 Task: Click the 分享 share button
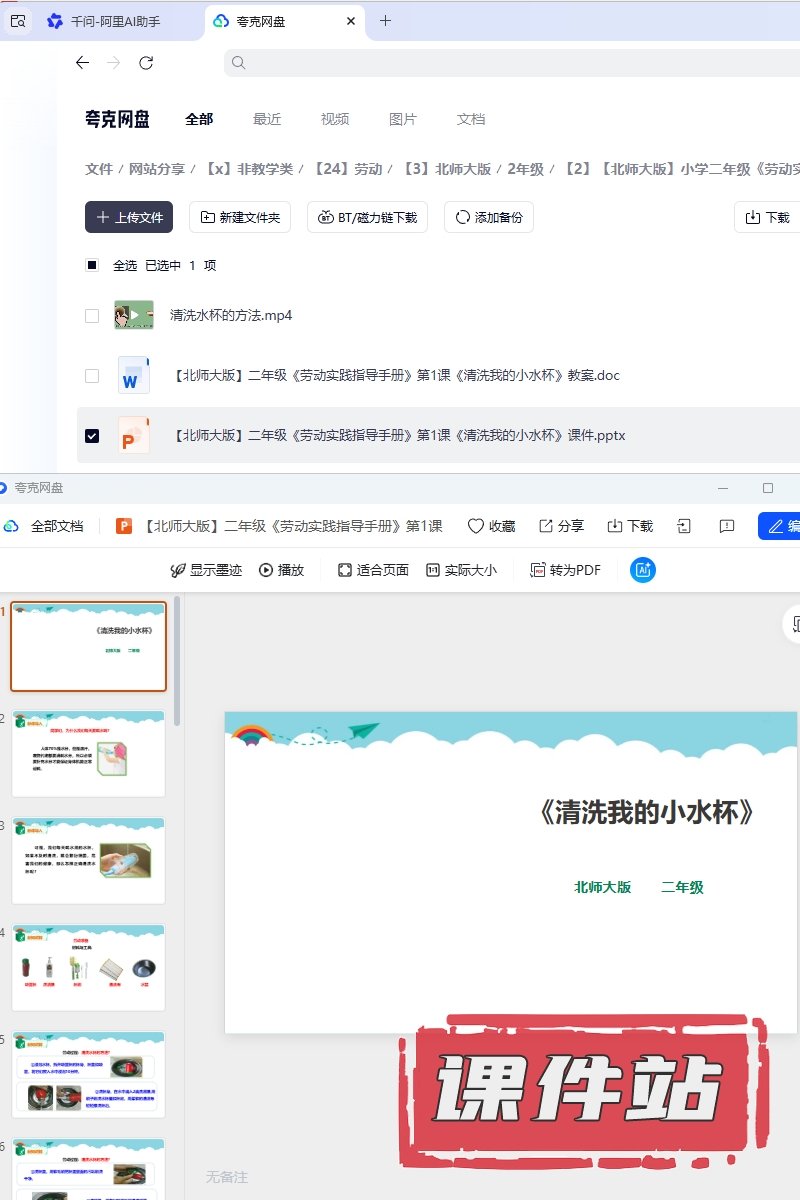pos(561,526)
